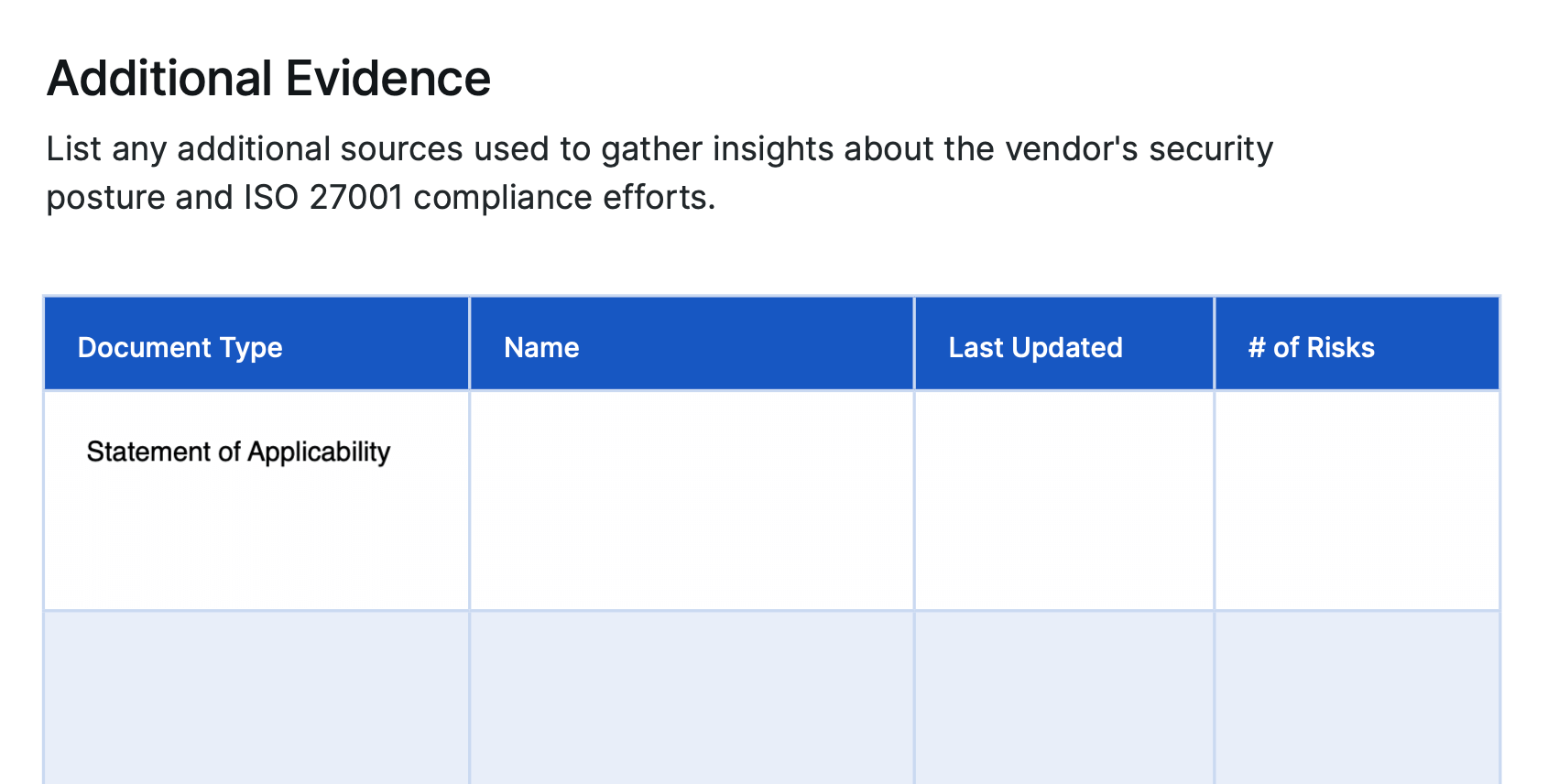Click the empty Document Type cell in second row
Screen dimensions: 1559x784
coord(256,697)
